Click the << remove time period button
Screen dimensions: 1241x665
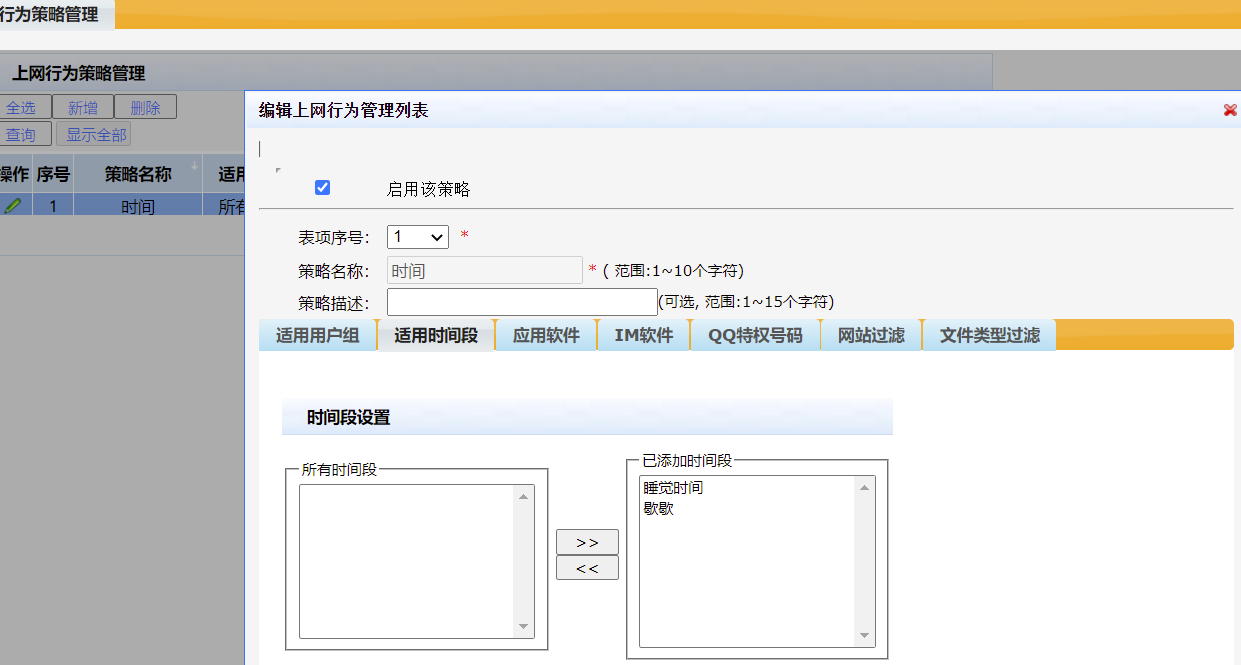point(587,568)
